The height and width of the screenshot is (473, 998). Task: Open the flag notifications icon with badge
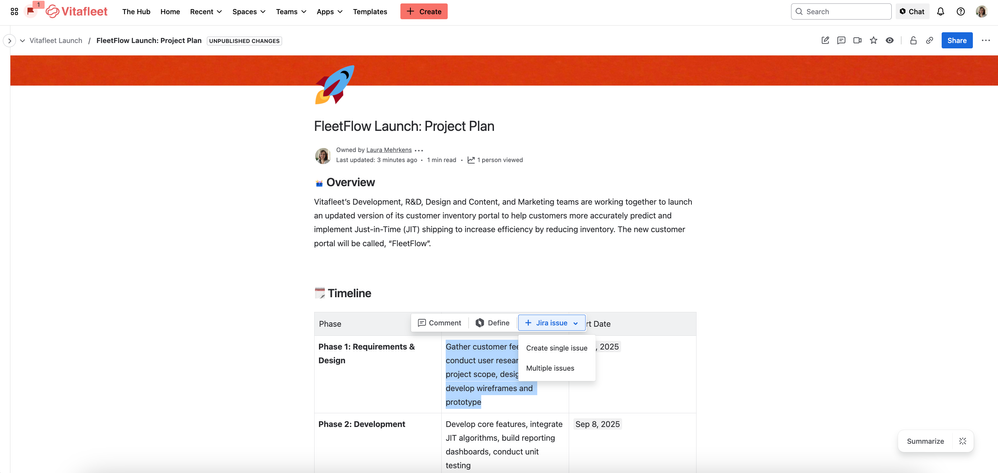click(32, 10)
